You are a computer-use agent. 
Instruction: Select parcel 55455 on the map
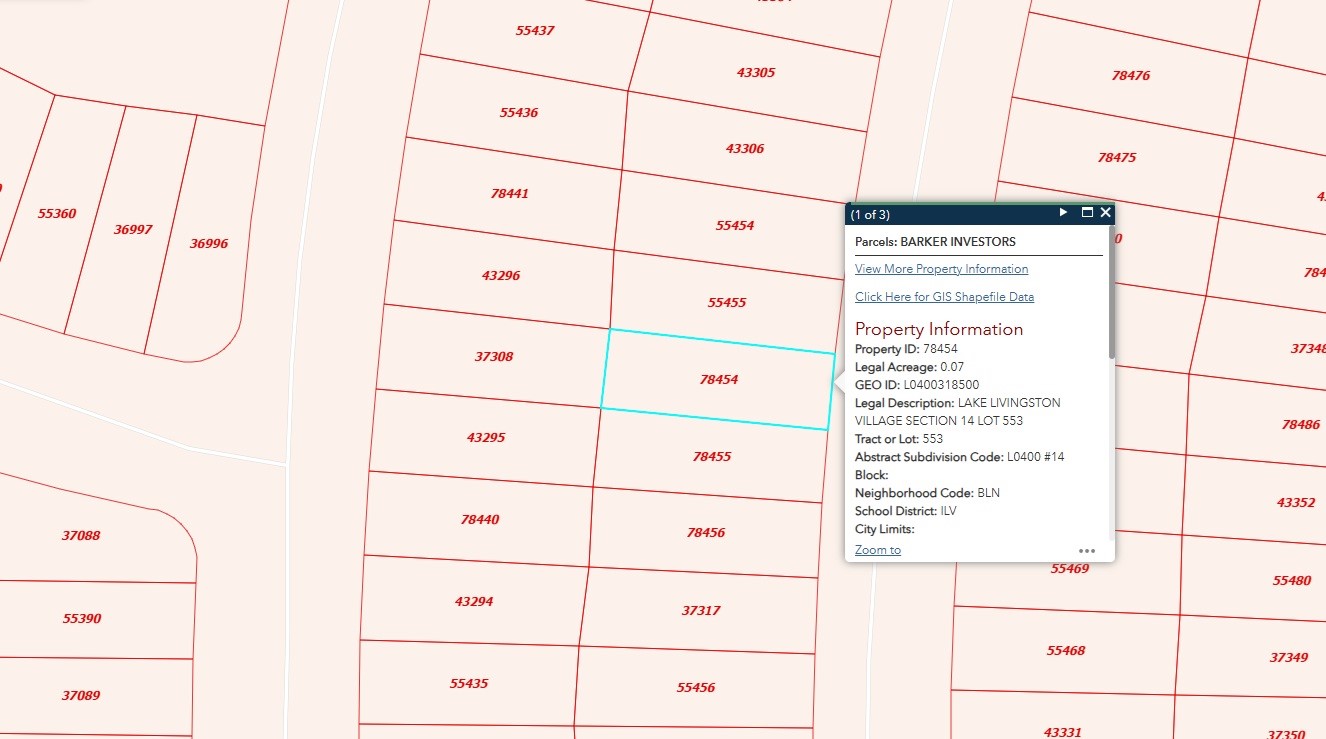click(x=727, y=302)
